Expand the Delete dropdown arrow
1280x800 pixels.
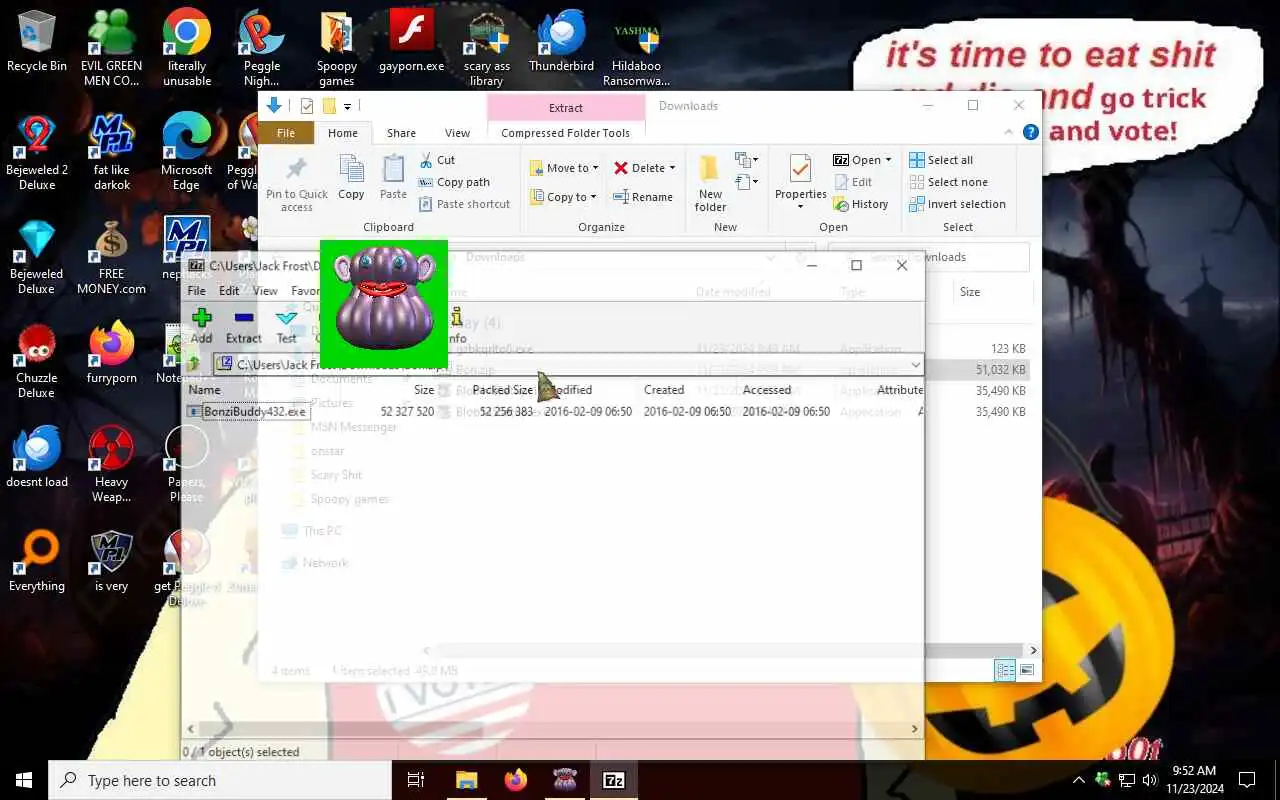(x=672, y=168)
